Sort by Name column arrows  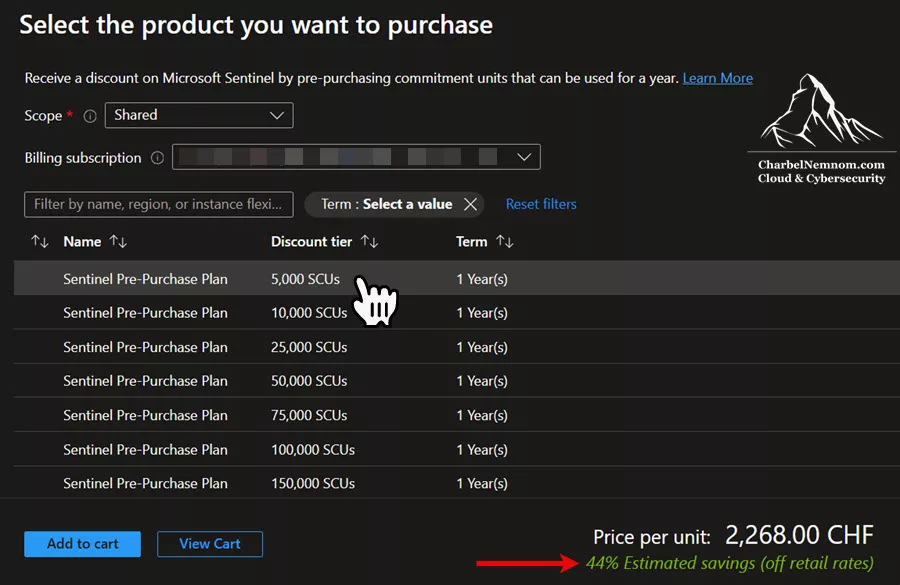tap(118, 242)
